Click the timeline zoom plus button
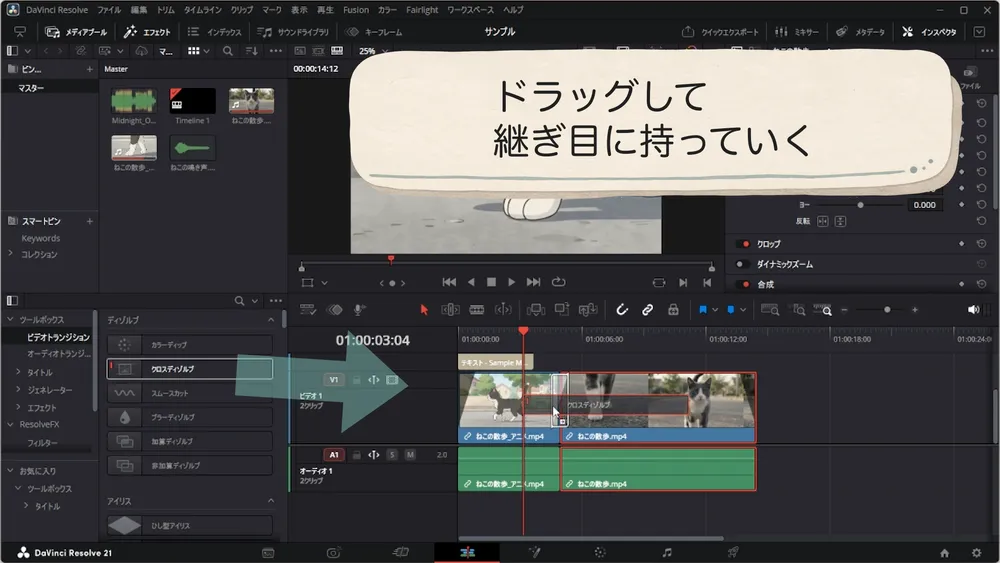Screen dimensions: 1000x563 click(915, 310)
